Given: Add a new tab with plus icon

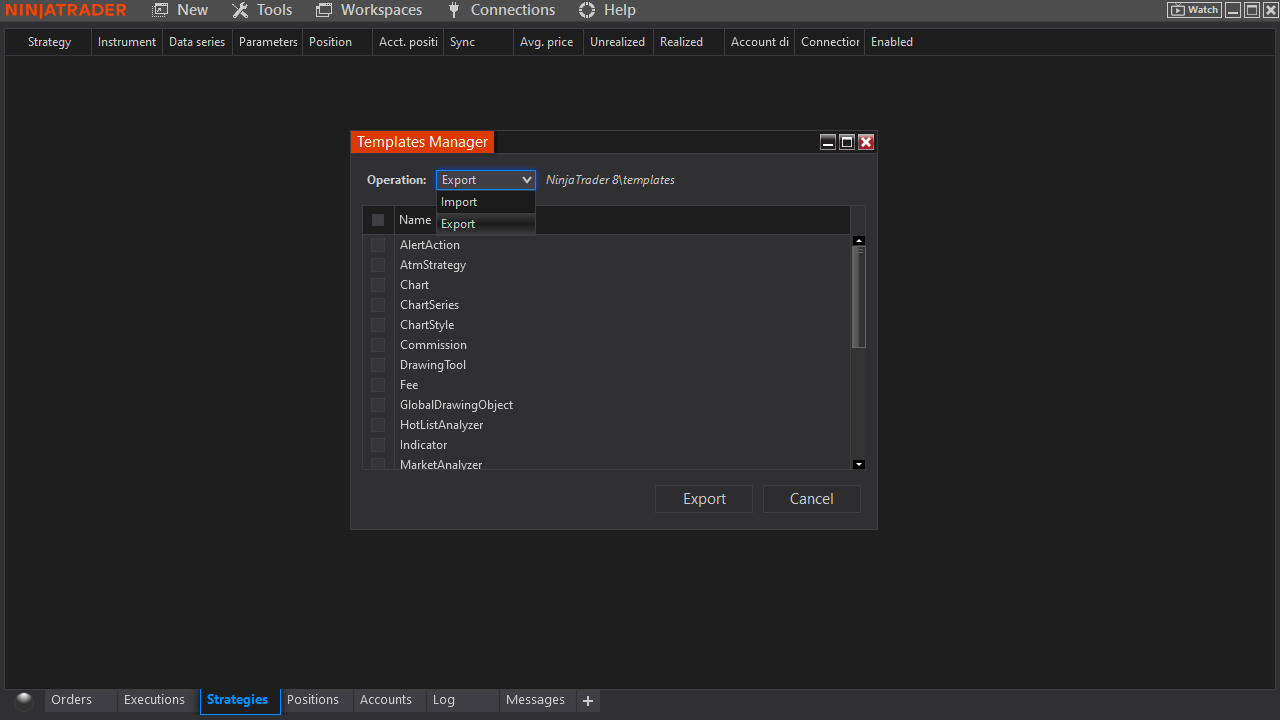Looking at the screenshot, I should tap(588, 701).
